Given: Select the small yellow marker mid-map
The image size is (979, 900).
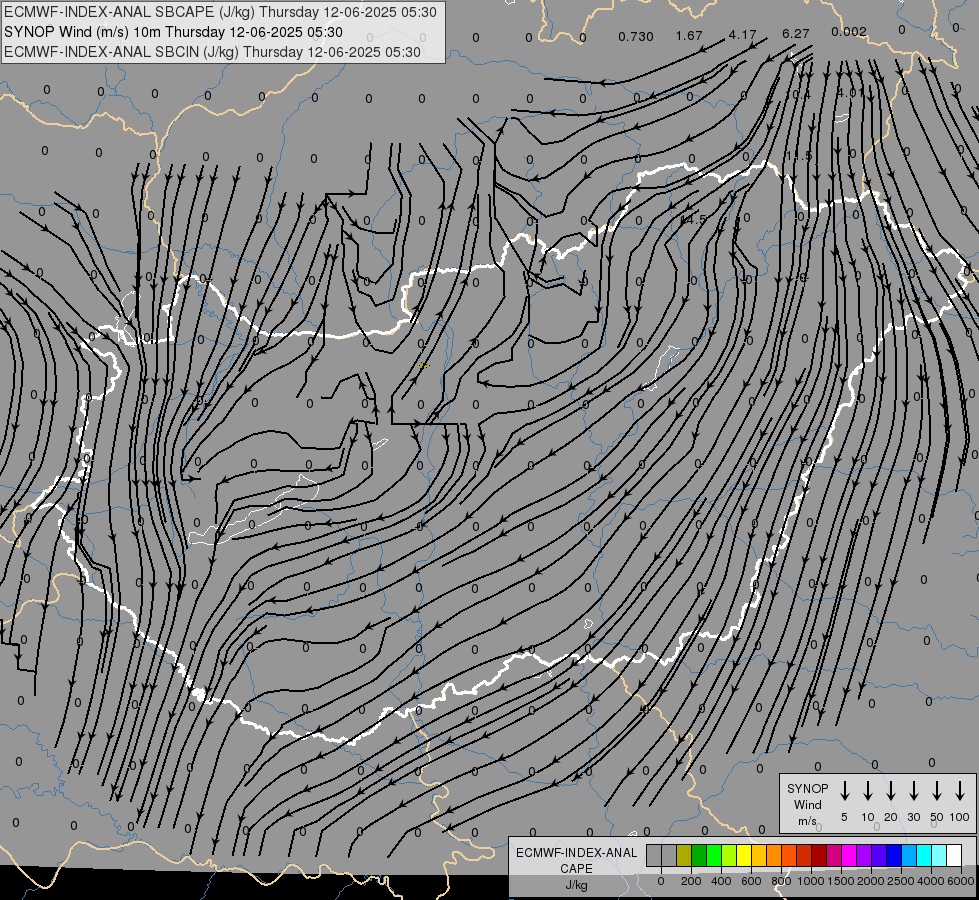Looking at the screenshot, I should coord(424,365).
